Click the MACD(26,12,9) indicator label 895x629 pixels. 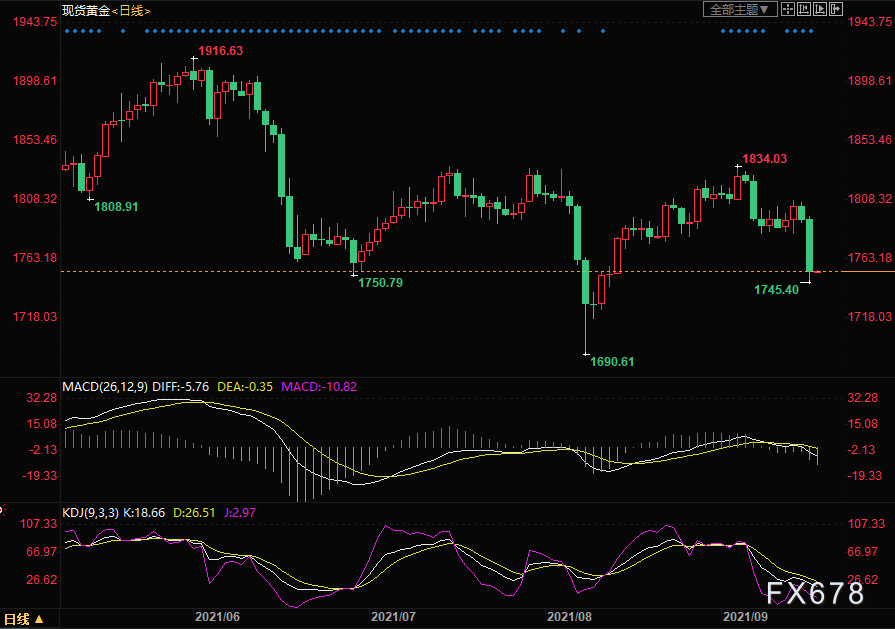pyautogui.click(x=104, y=387)
